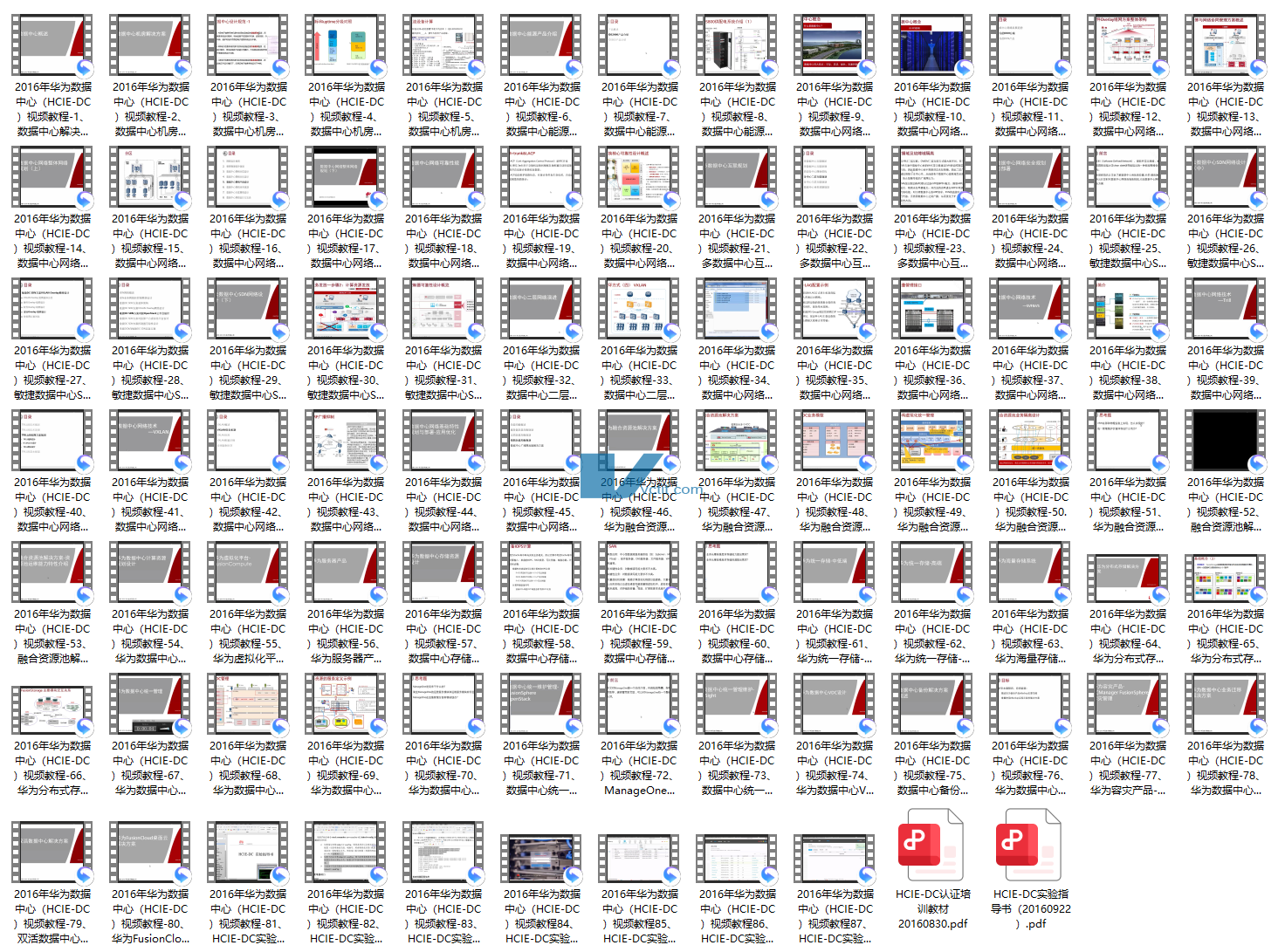Screen dimensions: 1285x952
Task: Select the 视频教程-49 video file icon
Action: pos(932,441)
